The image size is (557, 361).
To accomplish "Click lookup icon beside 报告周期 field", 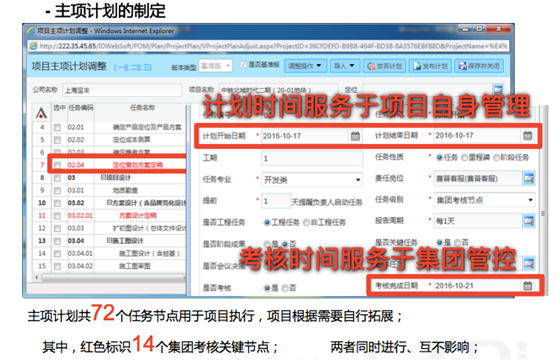I will tap(529, 221).
